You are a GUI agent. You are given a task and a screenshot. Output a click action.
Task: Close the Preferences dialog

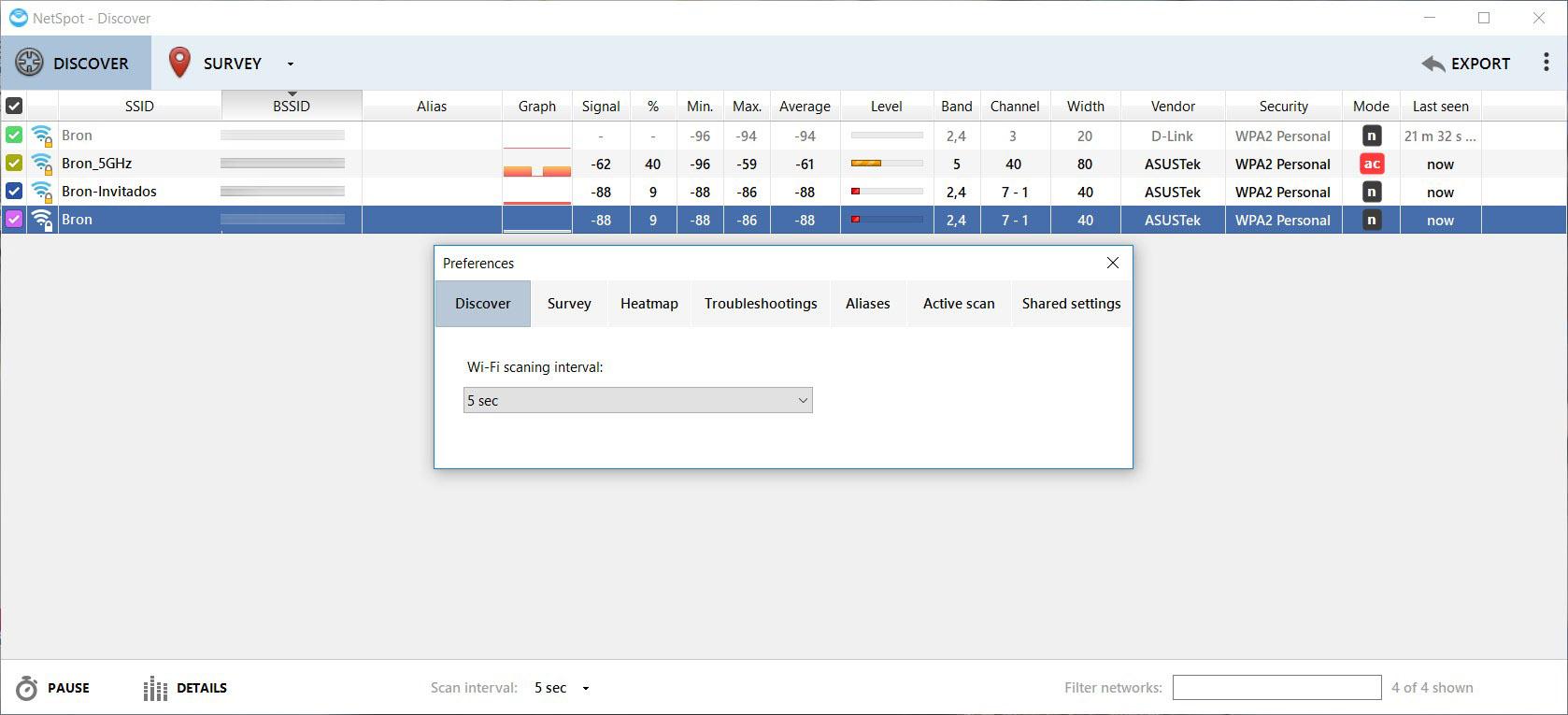click(1112, 263)
